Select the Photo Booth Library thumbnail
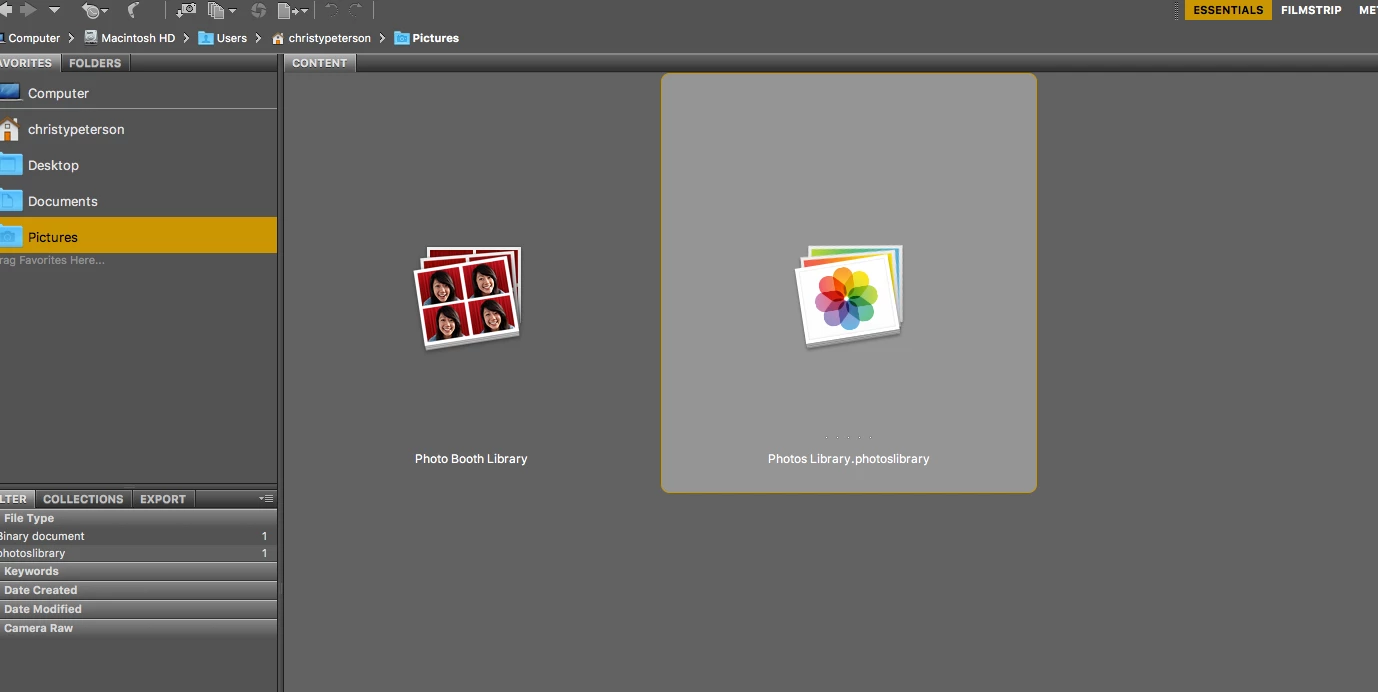This screenshot has width=1378, height=692. coord(467,298)
